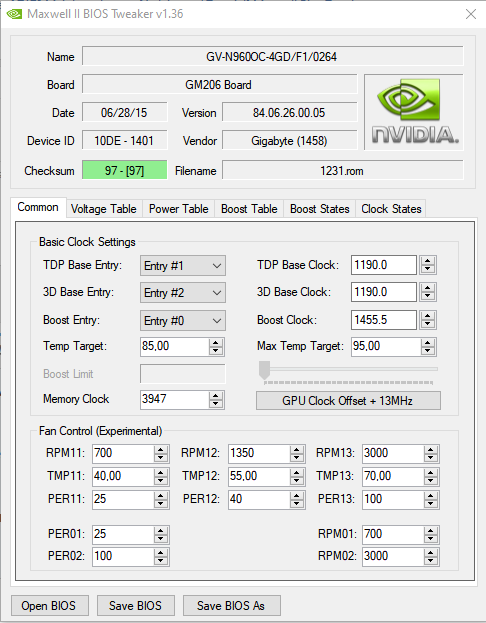
Task: Click inside the TDP Base Clock field
Action: coord(383,265)
